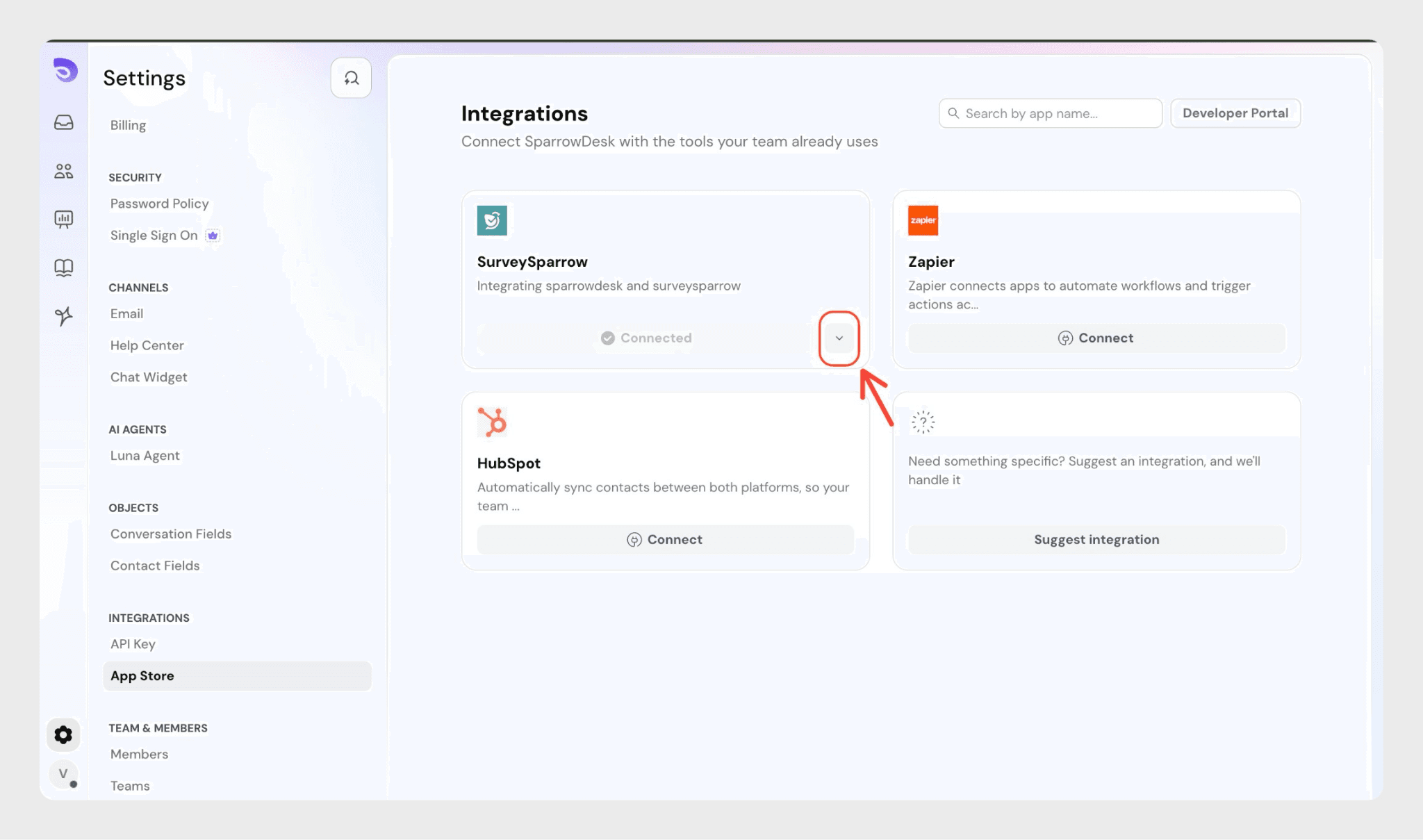Viewport: 1423px width, 840px height.
Task: Open the Luna Agent settings page
Action: (x=145, y=456)
